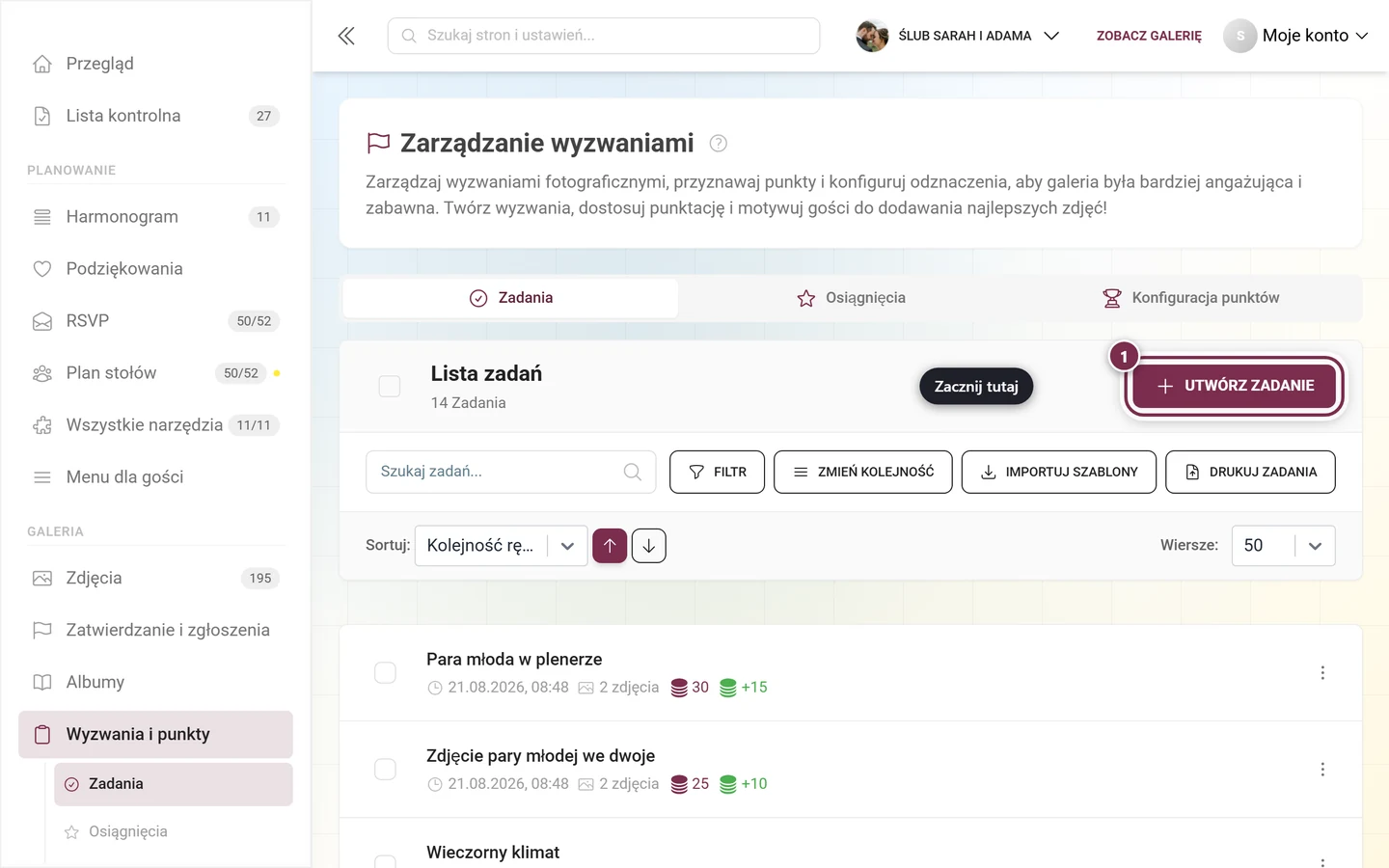This screenshot has width=1389, height=868.
Task: Open the Wiersze 50 rows dropdown
Action: [x=1283, y=546]
